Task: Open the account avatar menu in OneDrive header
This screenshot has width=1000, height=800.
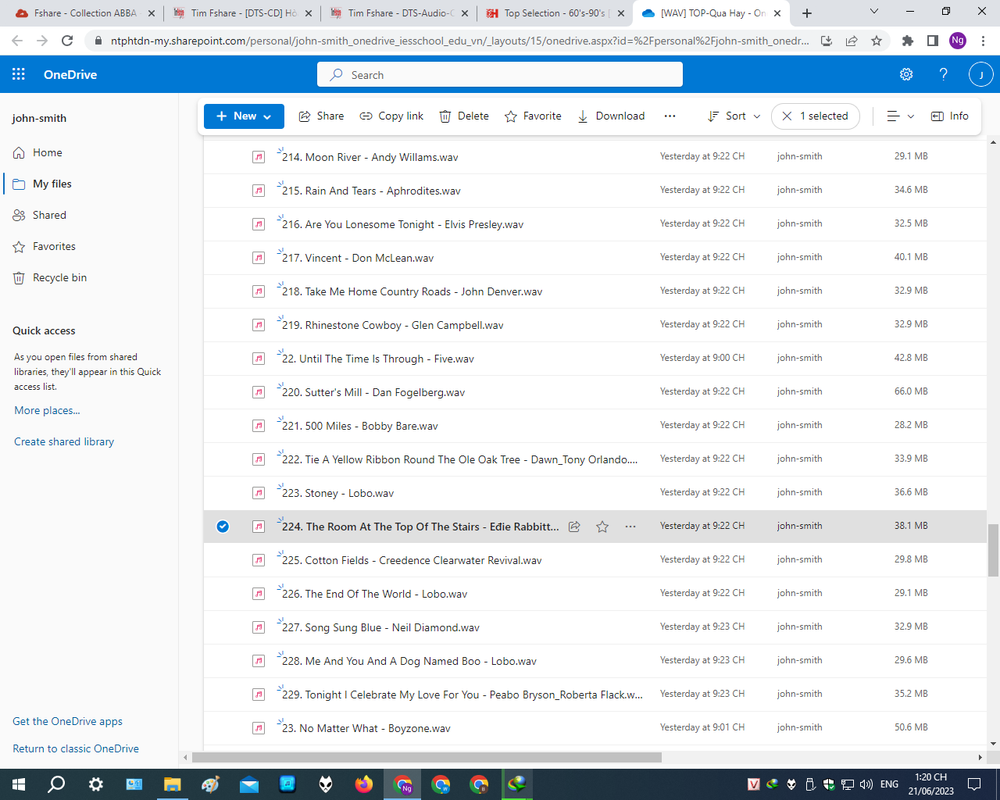Action: (x=980, y=75)
